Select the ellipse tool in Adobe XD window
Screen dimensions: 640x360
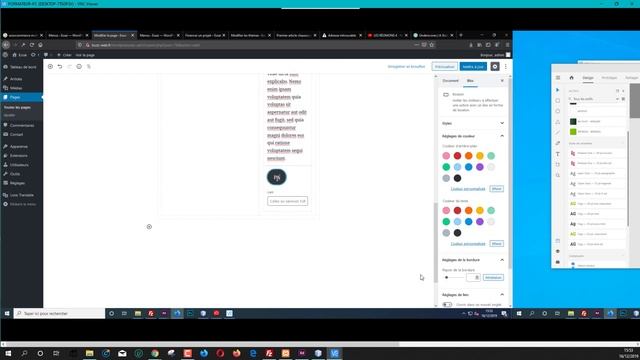point(558,111)
